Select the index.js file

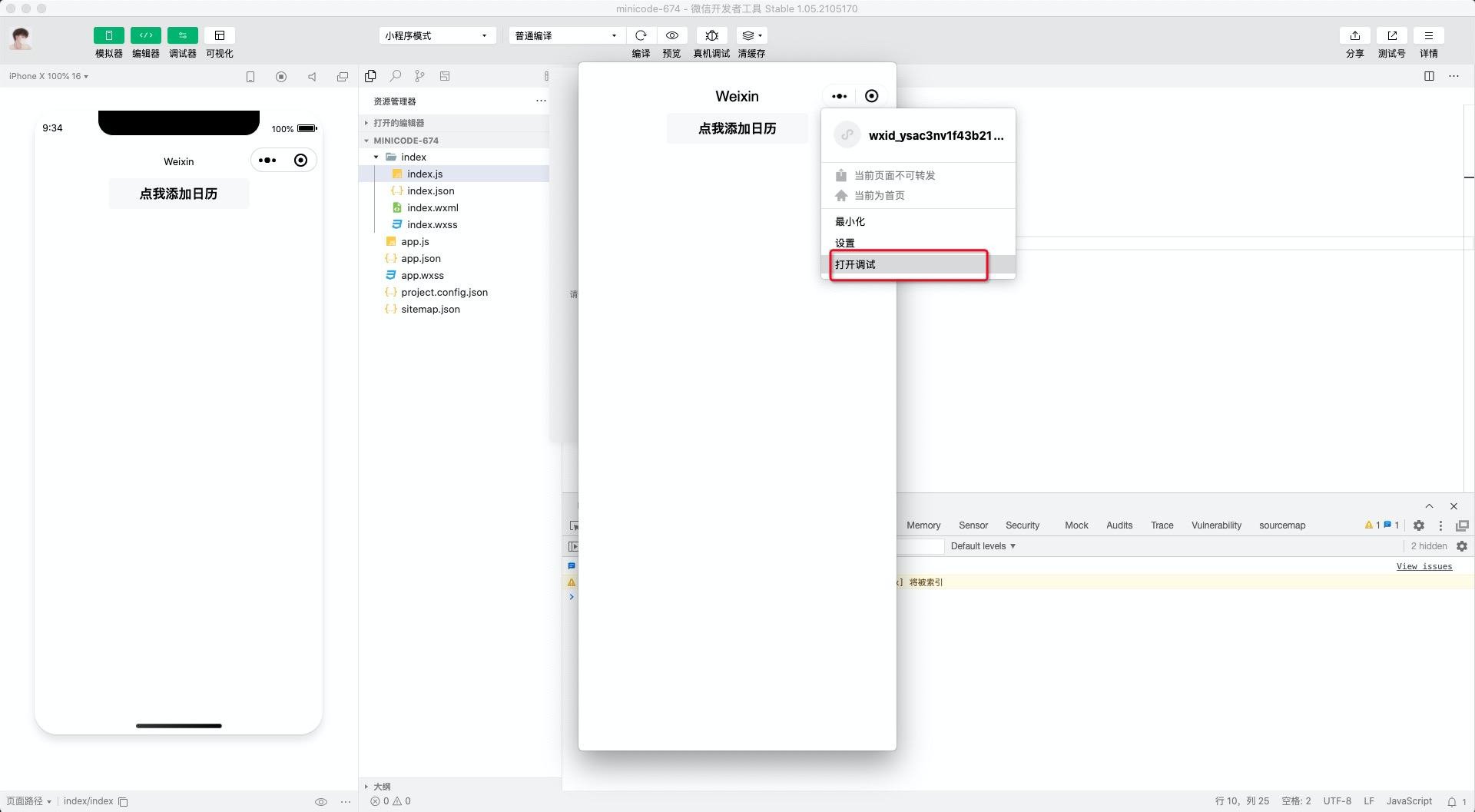click(454, 174)
